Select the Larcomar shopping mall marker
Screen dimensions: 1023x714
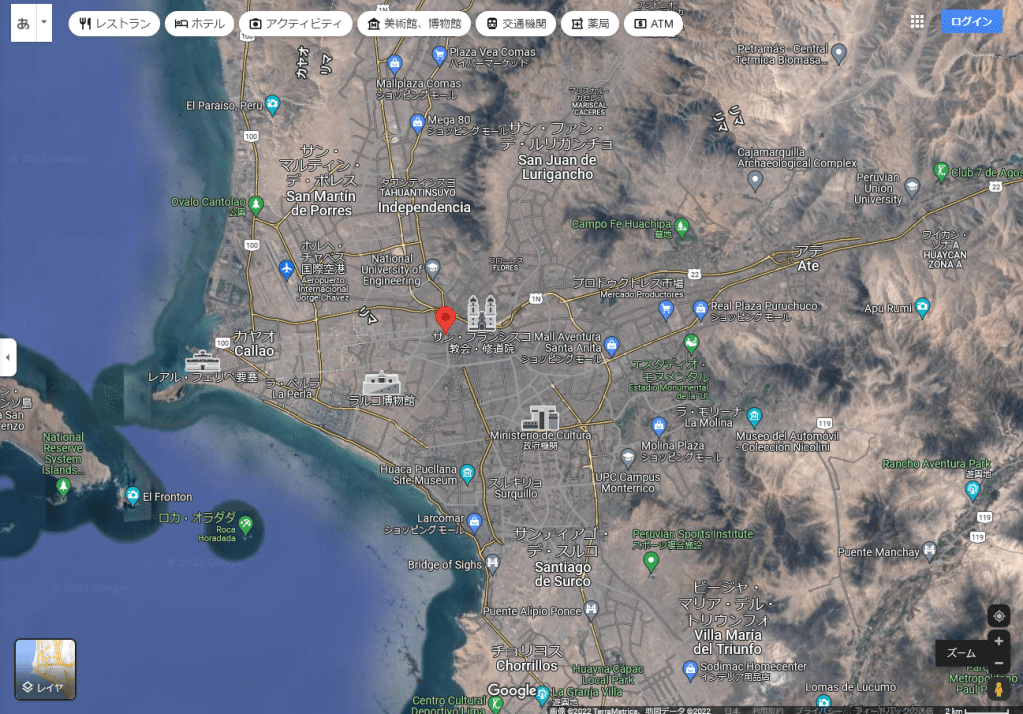[x=475, y=521]
